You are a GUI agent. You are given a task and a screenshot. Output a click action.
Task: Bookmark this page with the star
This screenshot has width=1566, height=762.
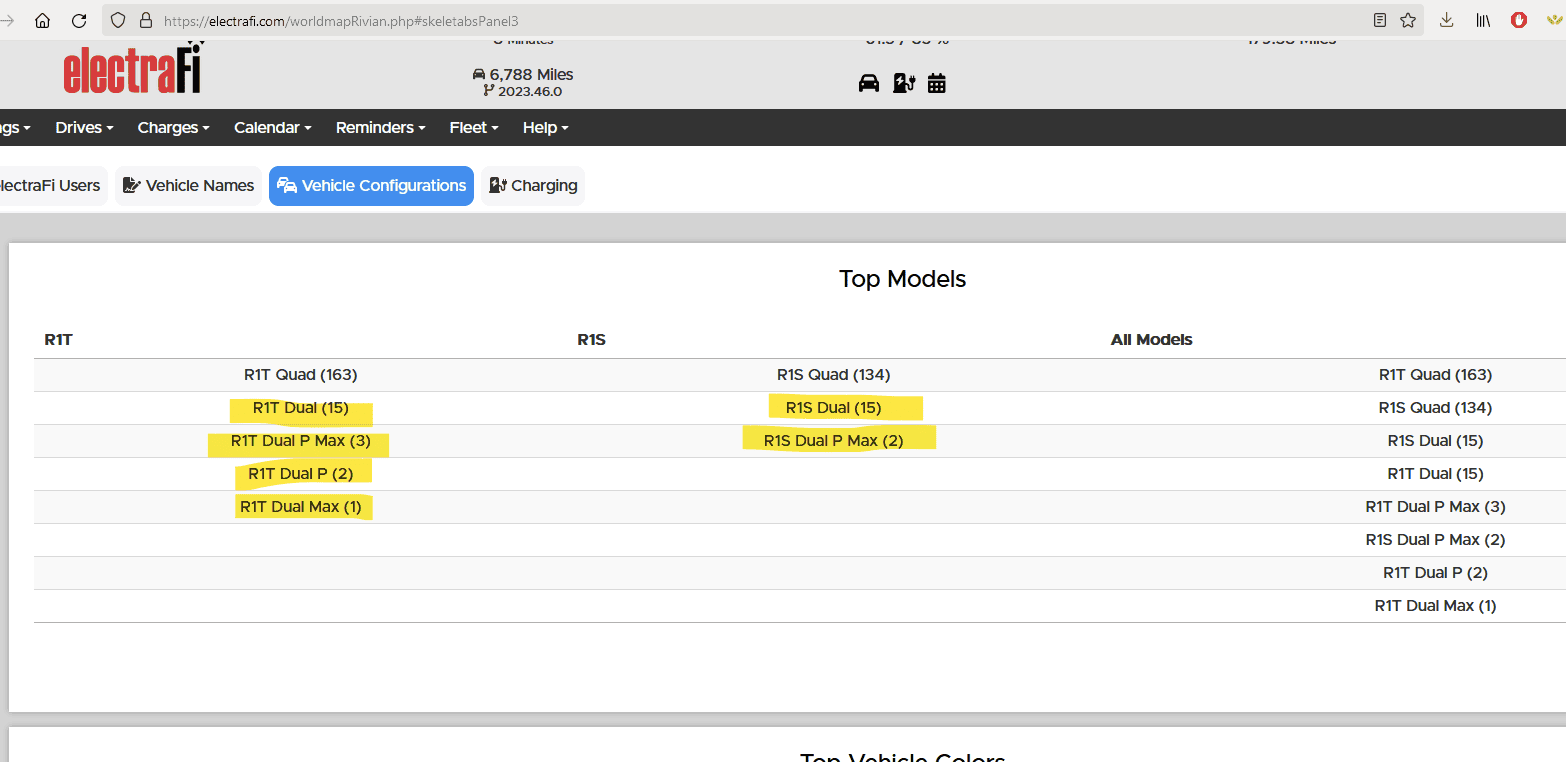coord(1408,20)
